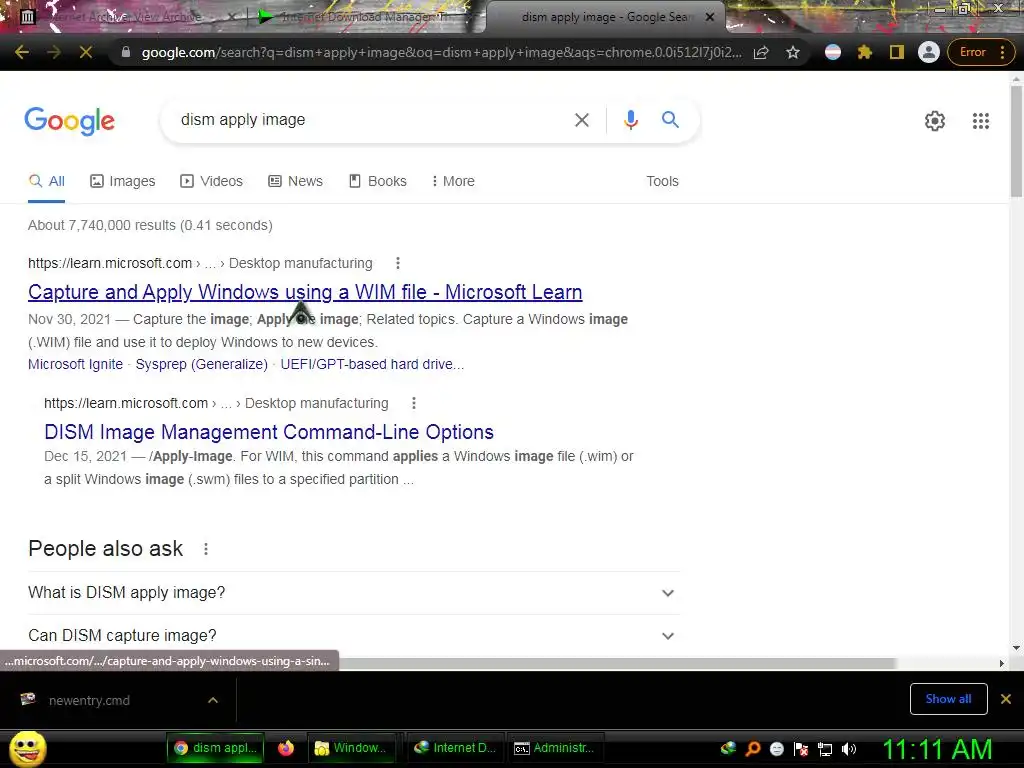
Task: Launch Firefox from the taskbar
Action: (286, 748)
